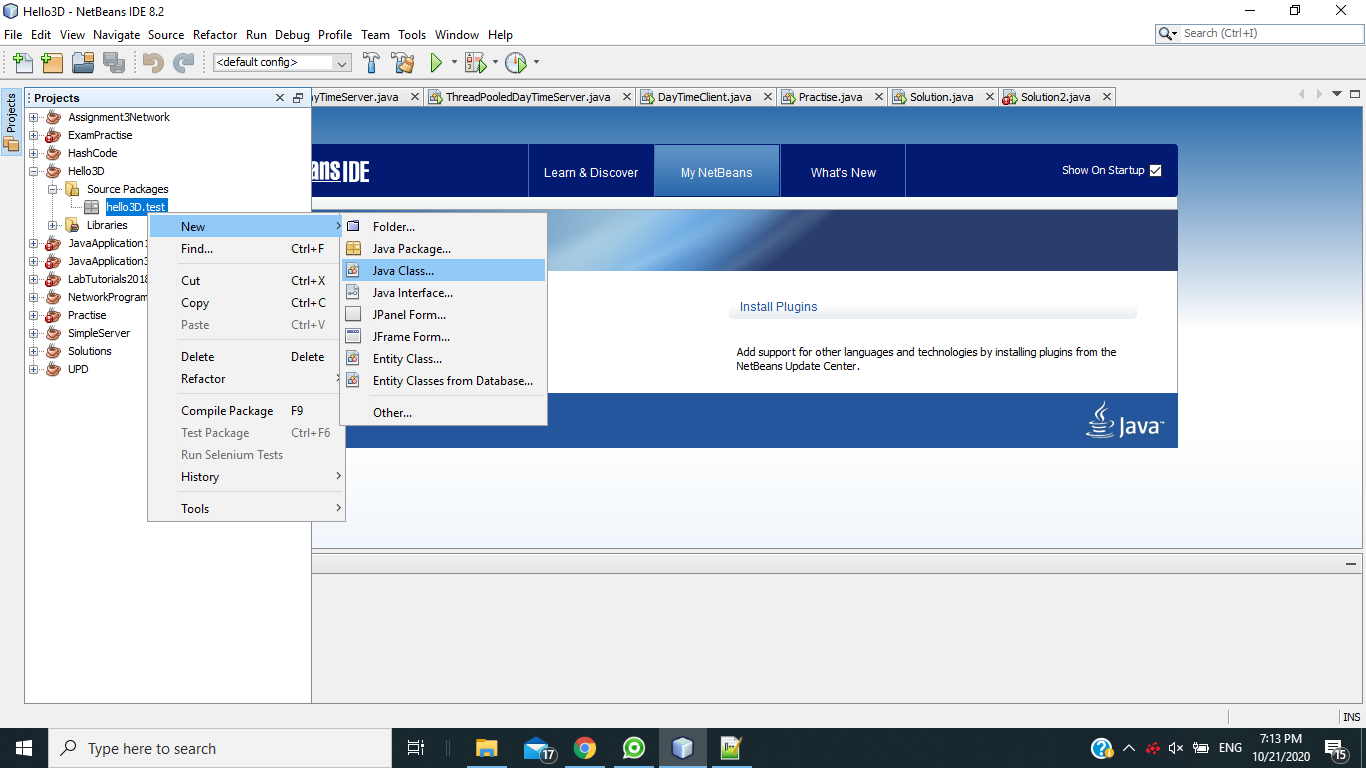
Task: Click the New Project toolbar icon
Action: click(x=52, y=63)
